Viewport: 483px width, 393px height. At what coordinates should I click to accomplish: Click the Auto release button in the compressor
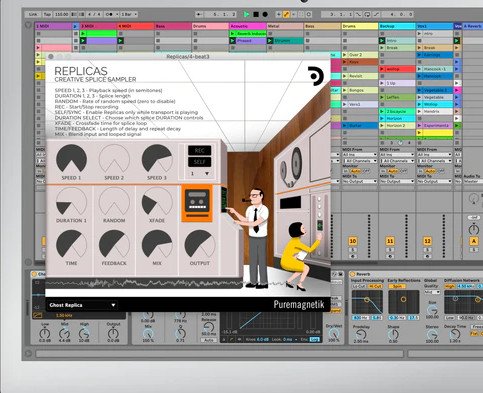click(208, 340)
